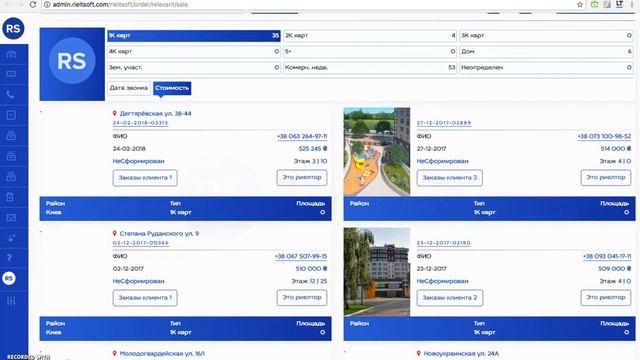The height and width of the screenshot is (360, 640).
Task: Select the Зем. участ. category filter
Action: pos(194,67)
